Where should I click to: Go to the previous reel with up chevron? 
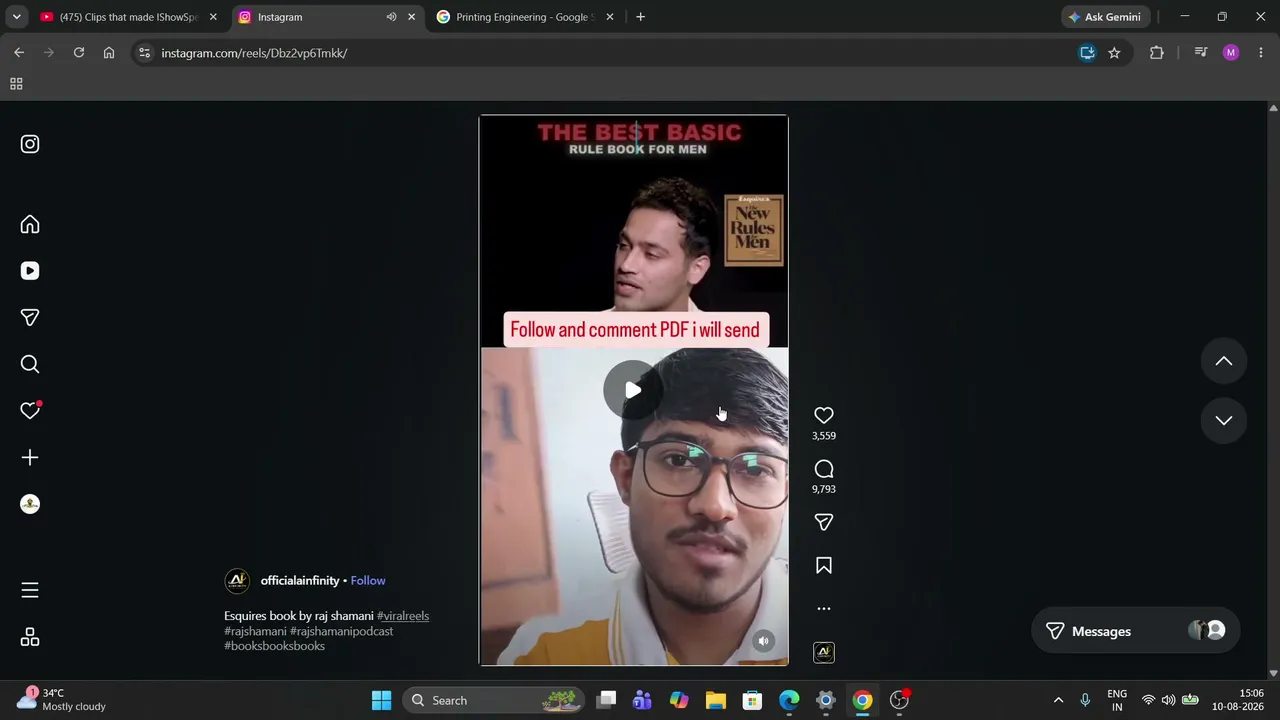click(x=1224, y=361)
